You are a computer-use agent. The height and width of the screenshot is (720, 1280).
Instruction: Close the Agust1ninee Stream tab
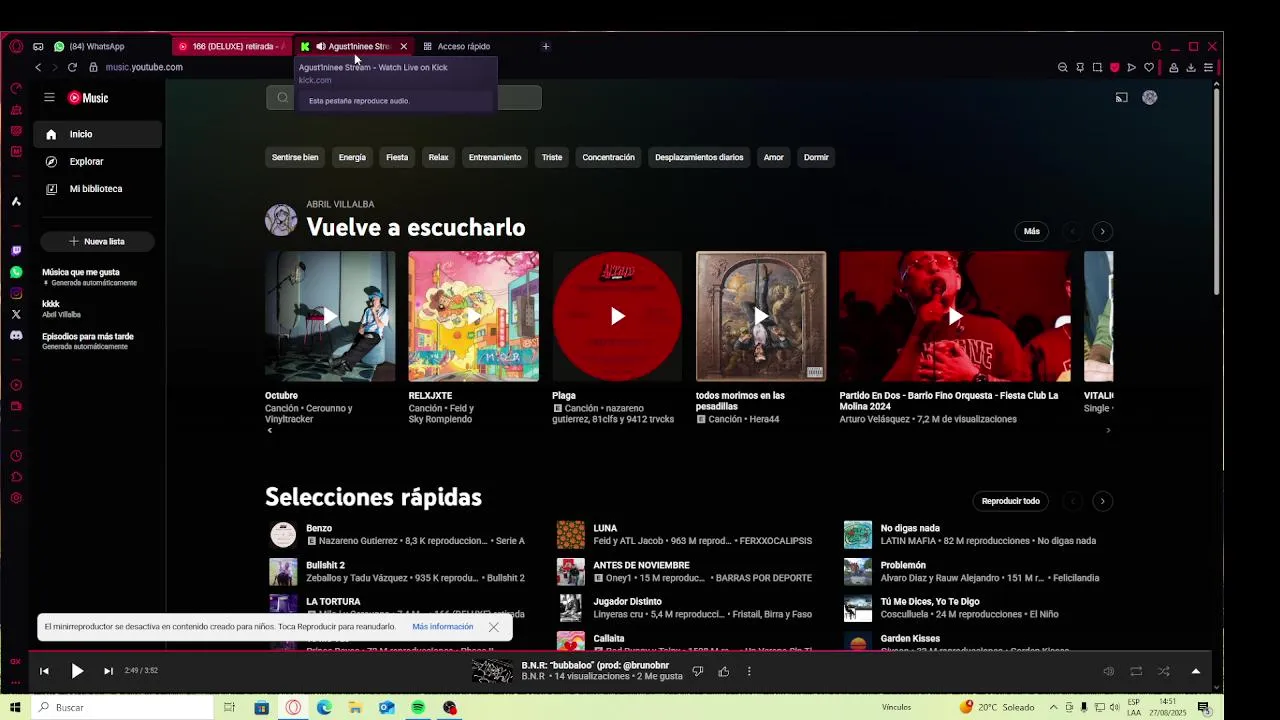tap(404, 46)
